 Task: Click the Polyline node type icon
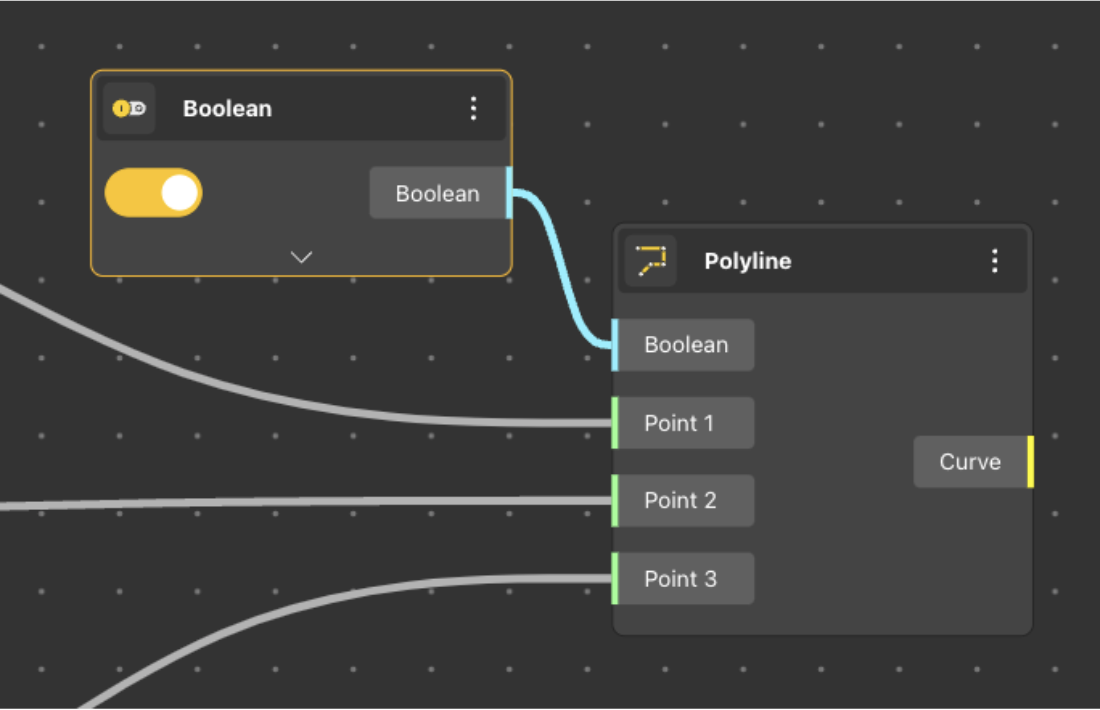tap(651, 261)
